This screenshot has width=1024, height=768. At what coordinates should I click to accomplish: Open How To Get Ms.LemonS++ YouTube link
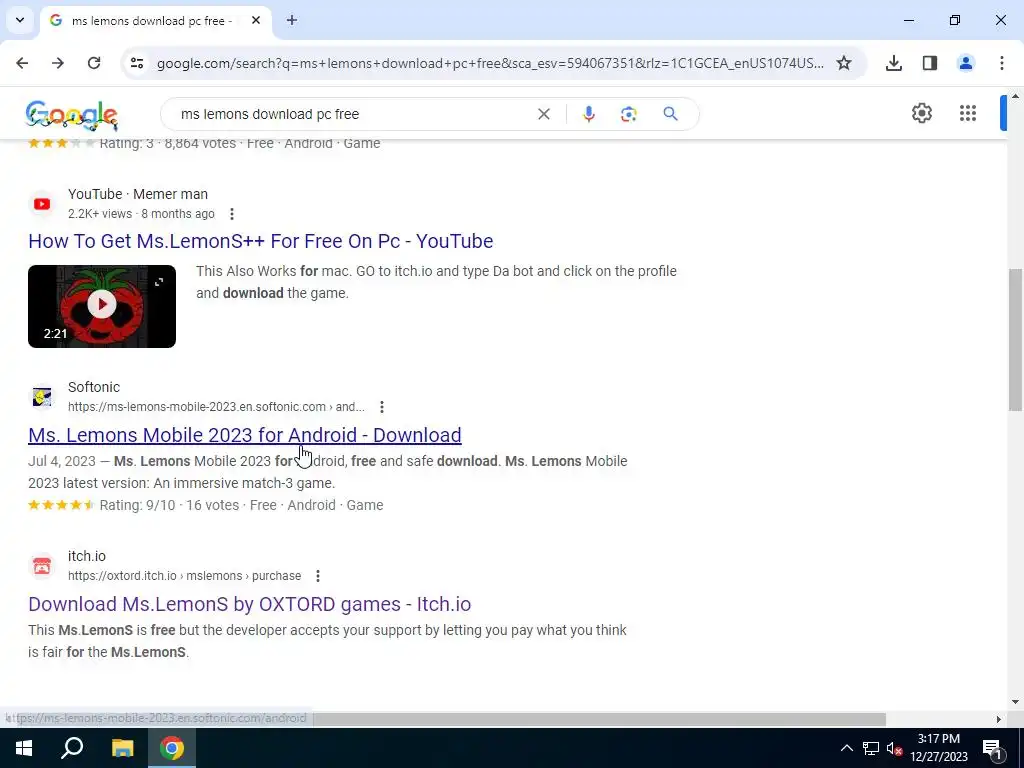pyautogui.click(x=261, y=241)
